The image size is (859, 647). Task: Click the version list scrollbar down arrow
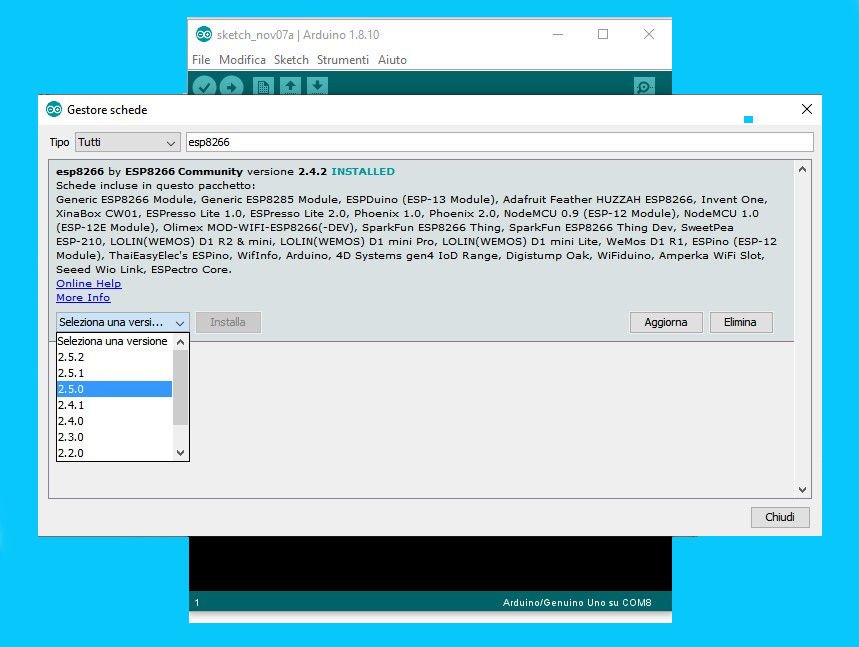click(181, 453)
